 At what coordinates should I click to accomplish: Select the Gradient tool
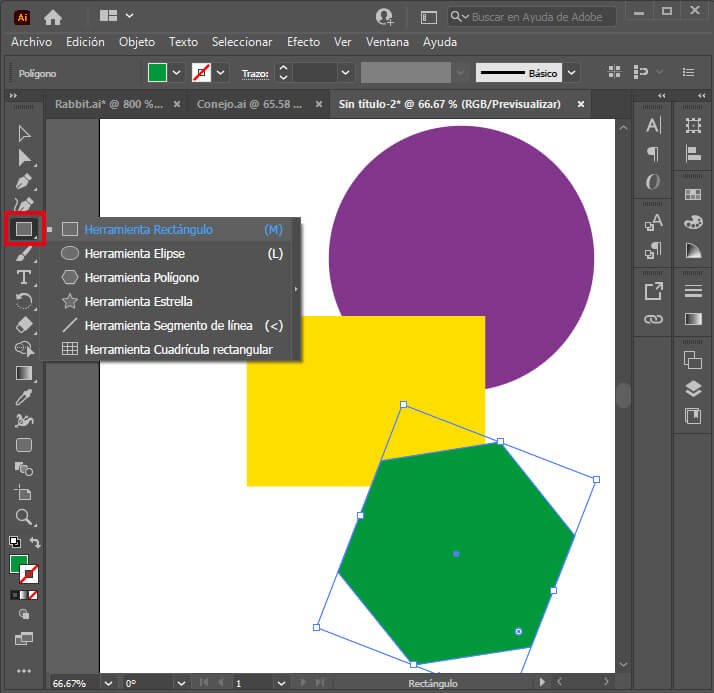[x=24, y=373]
